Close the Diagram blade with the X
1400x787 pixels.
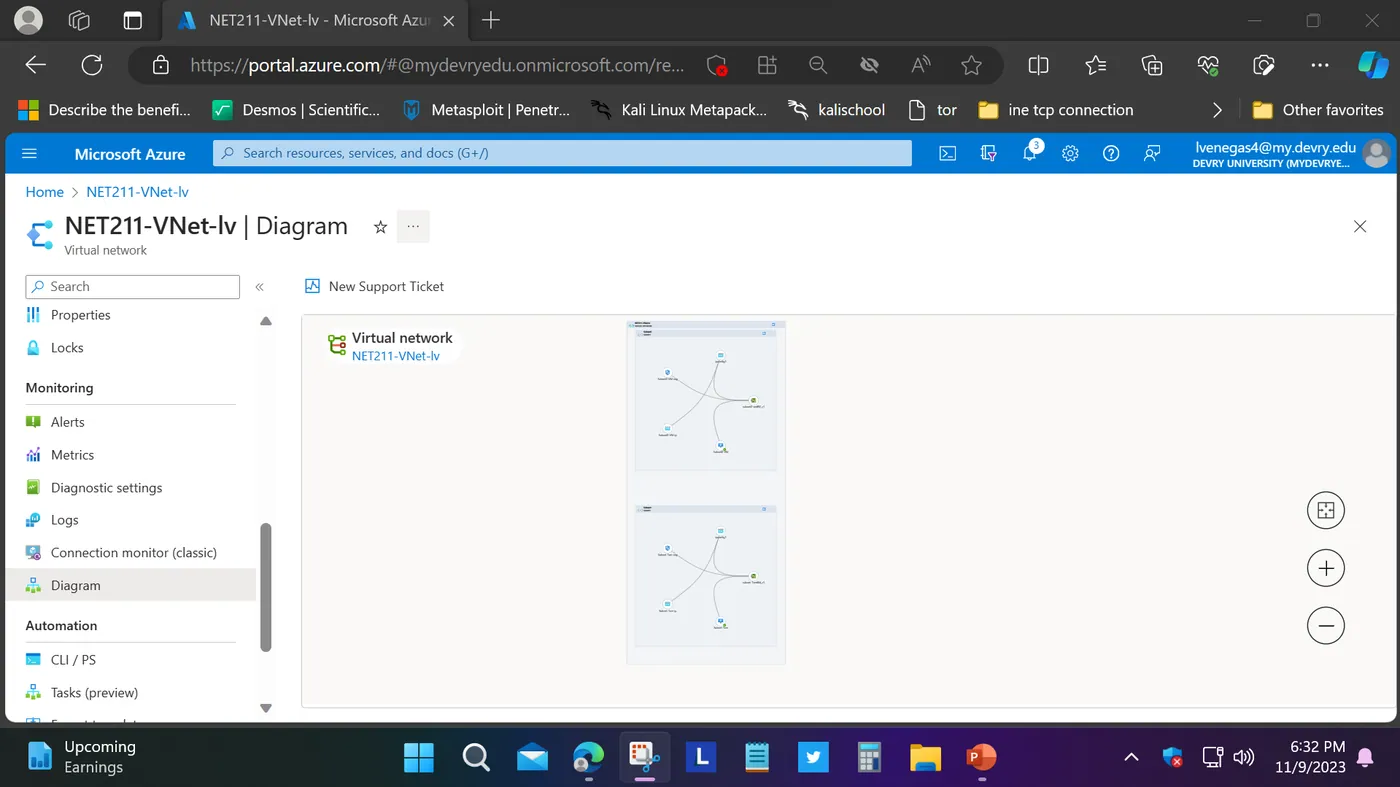coord(1360,226)
